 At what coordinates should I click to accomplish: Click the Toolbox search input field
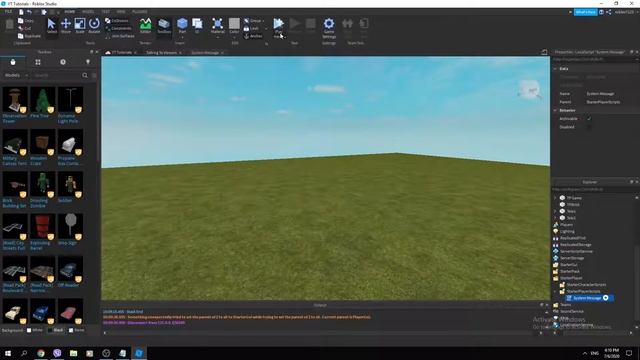click(x=57, y=75)
